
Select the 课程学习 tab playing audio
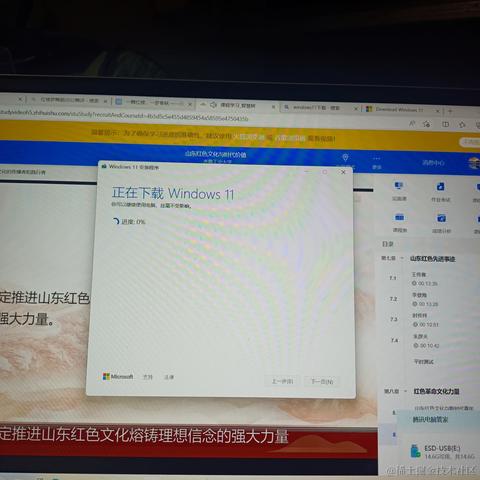pyautogui.click(x=238, y=106)
